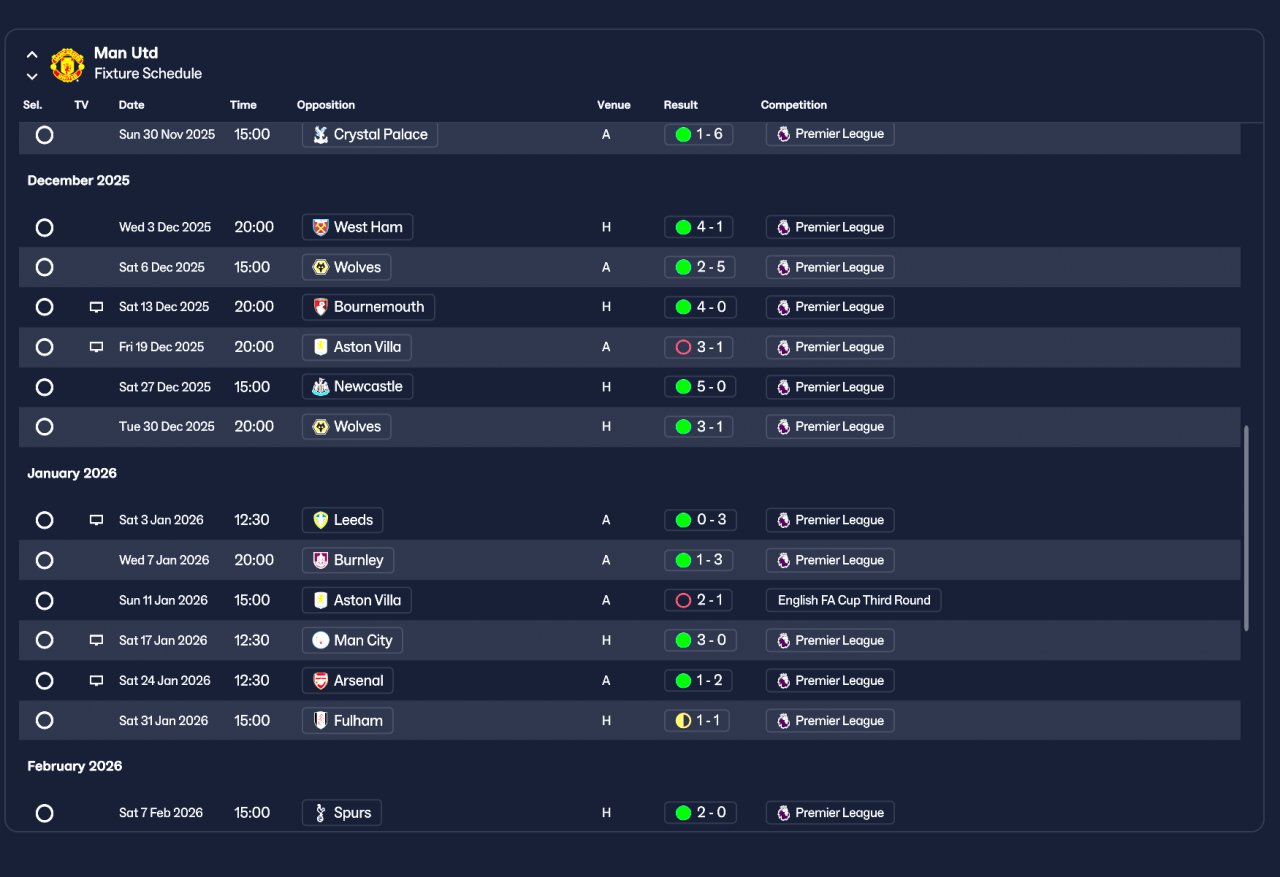Sort by the Date column header
The image size is (1280, 877).
[x=131, y=105]
